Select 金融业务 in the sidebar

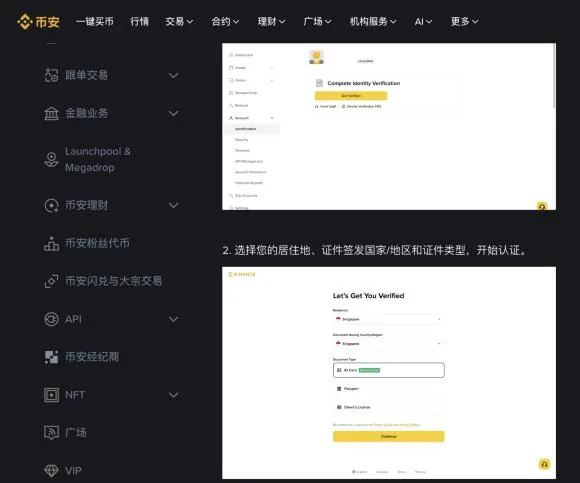tap(87, 113)
